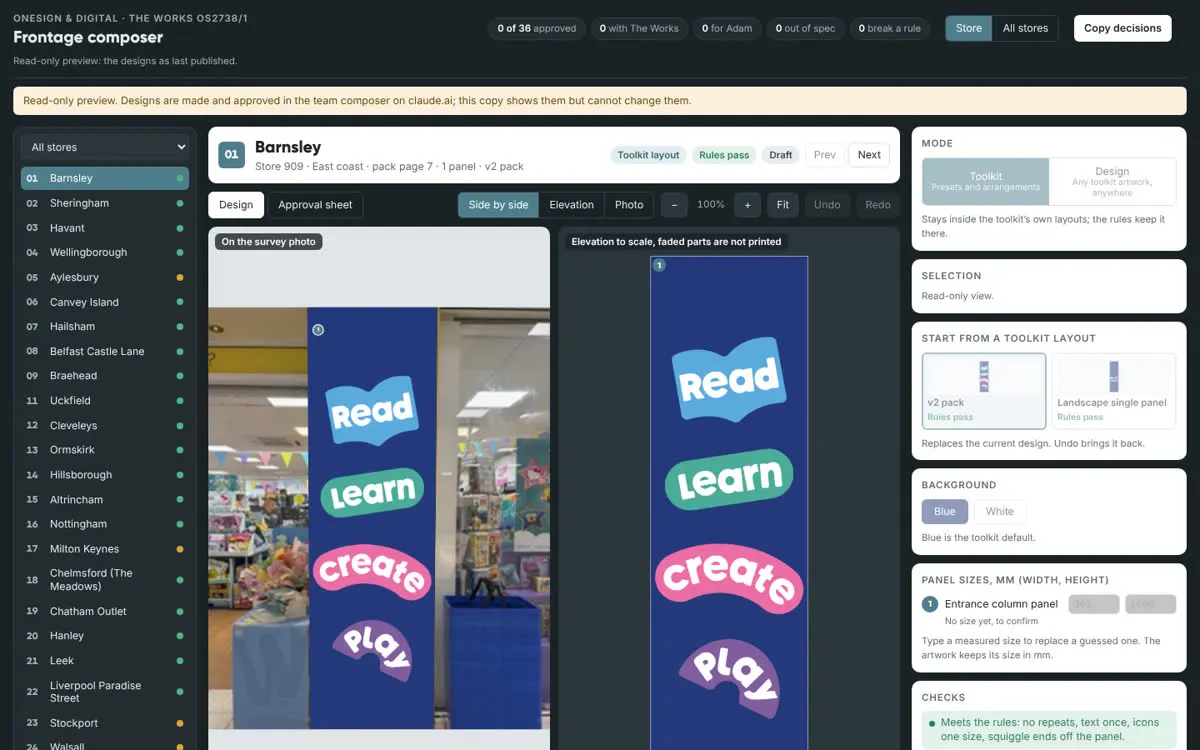Zoom in with the plus button

pyautogui.click(x=747, y=205)
